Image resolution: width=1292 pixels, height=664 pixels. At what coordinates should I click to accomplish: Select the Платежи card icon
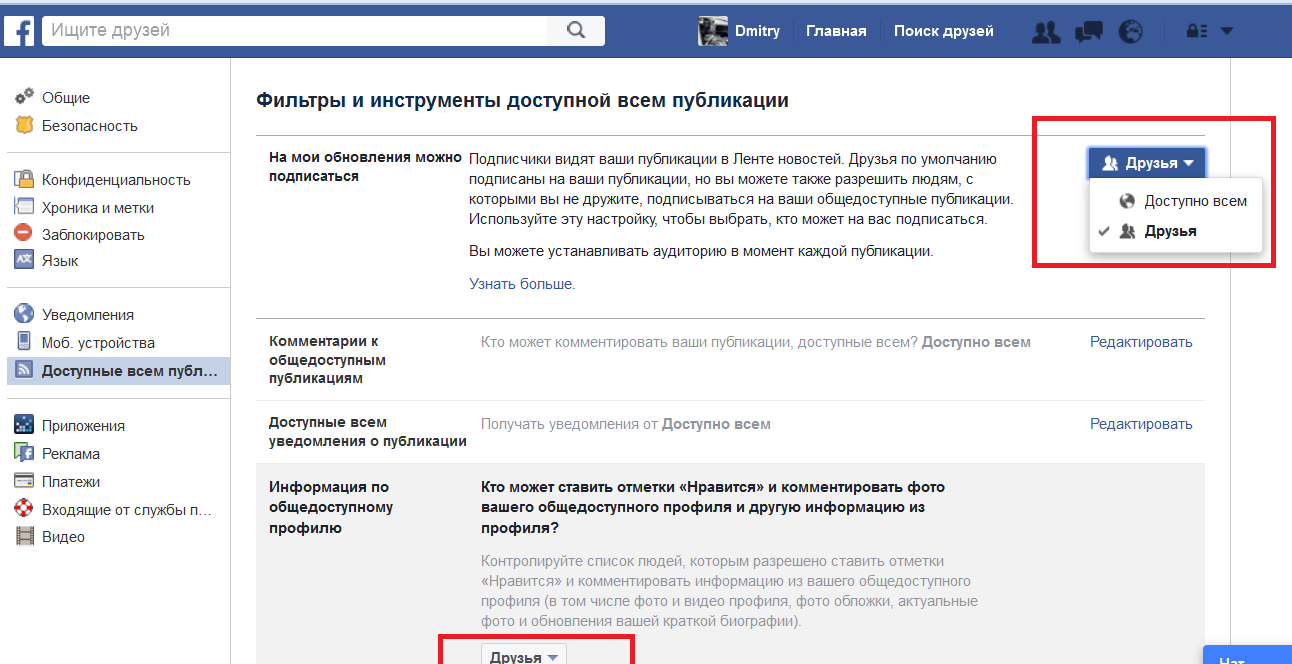tap(25, 481)
